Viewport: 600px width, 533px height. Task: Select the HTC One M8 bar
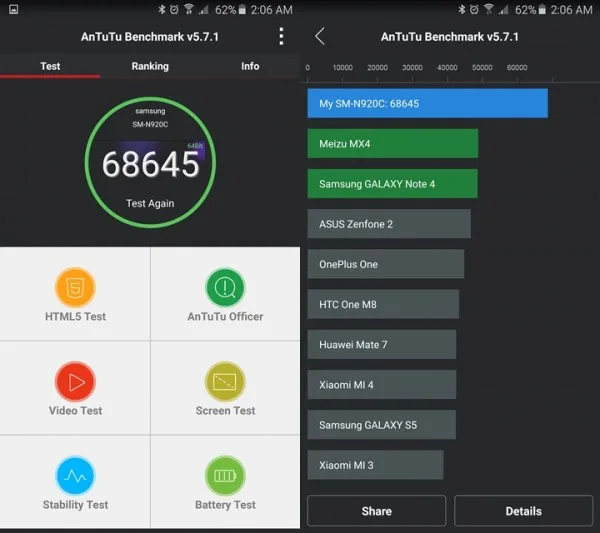point(383,304)
